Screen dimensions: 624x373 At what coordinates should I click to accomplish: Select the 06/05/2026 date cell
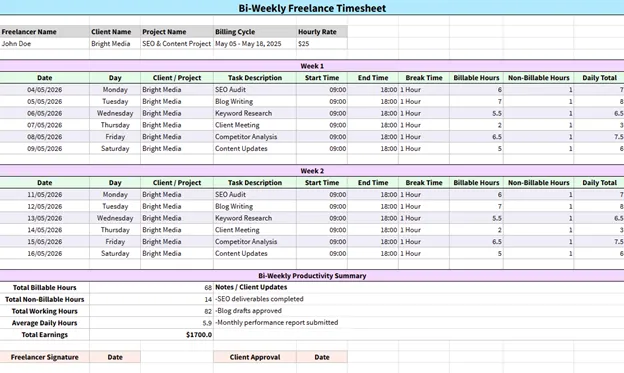[45, 113]
